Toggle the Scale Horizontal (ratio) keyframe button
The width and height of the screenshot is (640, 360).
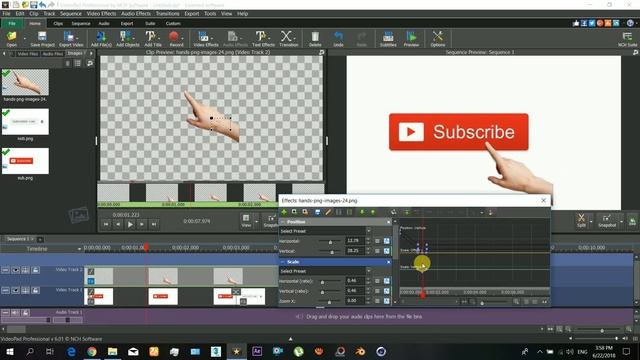click(386, 281)
